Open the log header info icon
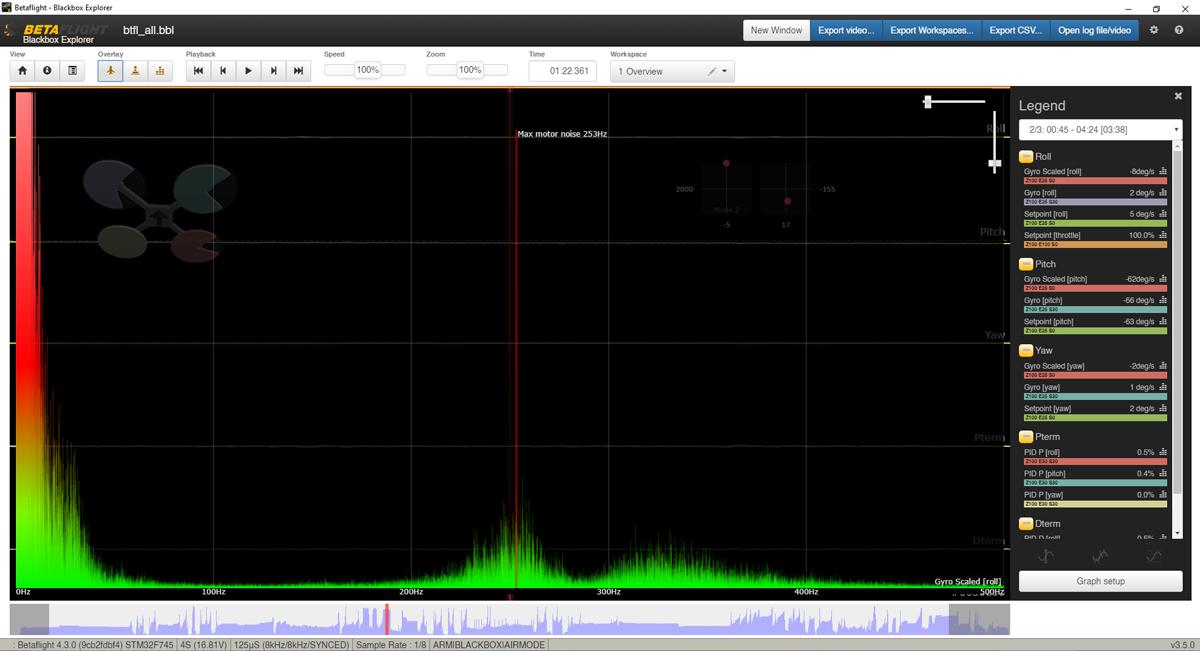The image size is (1200, 651). point(47,71)
